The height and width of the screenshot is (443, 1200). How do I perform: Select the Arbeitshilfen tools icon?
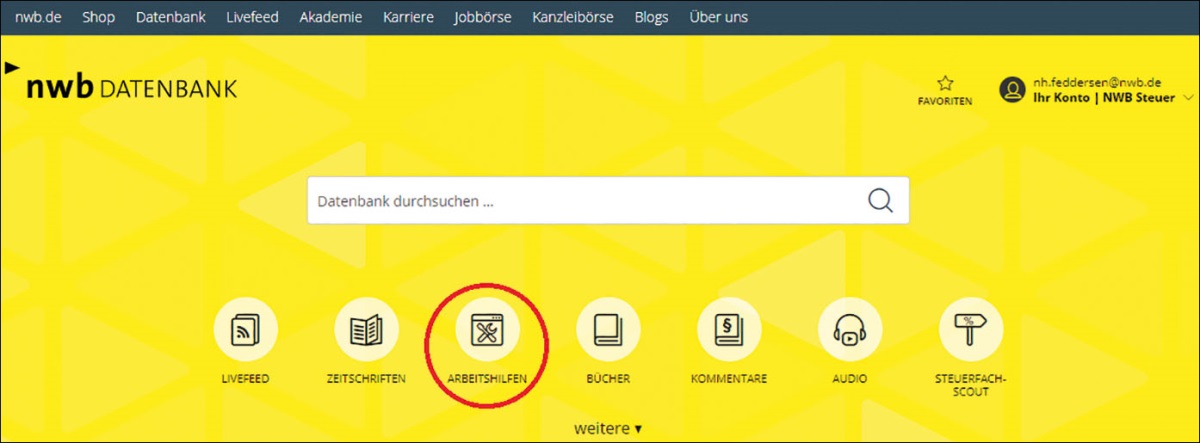(487, 330)
